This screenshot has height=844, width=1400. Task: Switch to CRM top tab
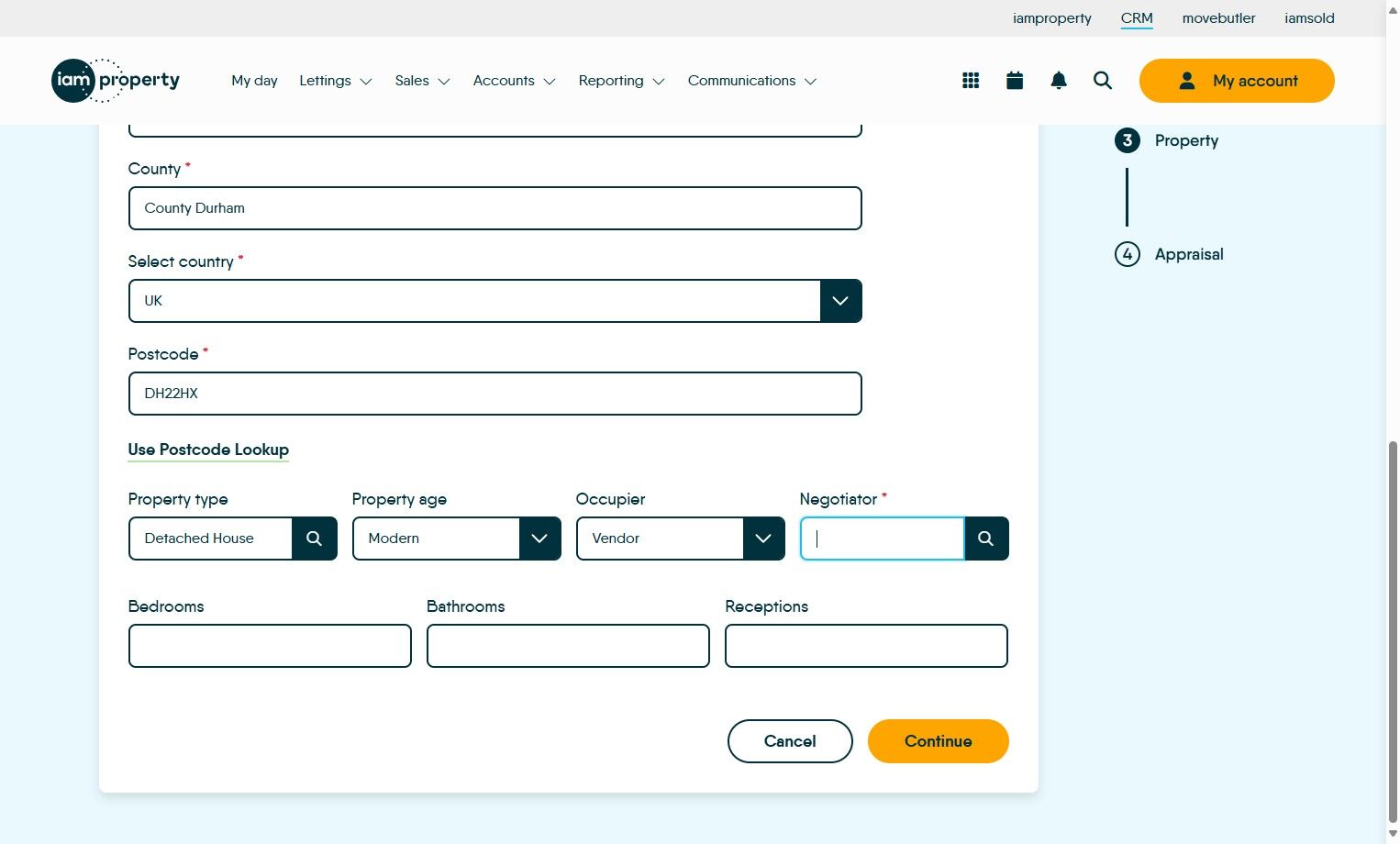coord(1137,18)
